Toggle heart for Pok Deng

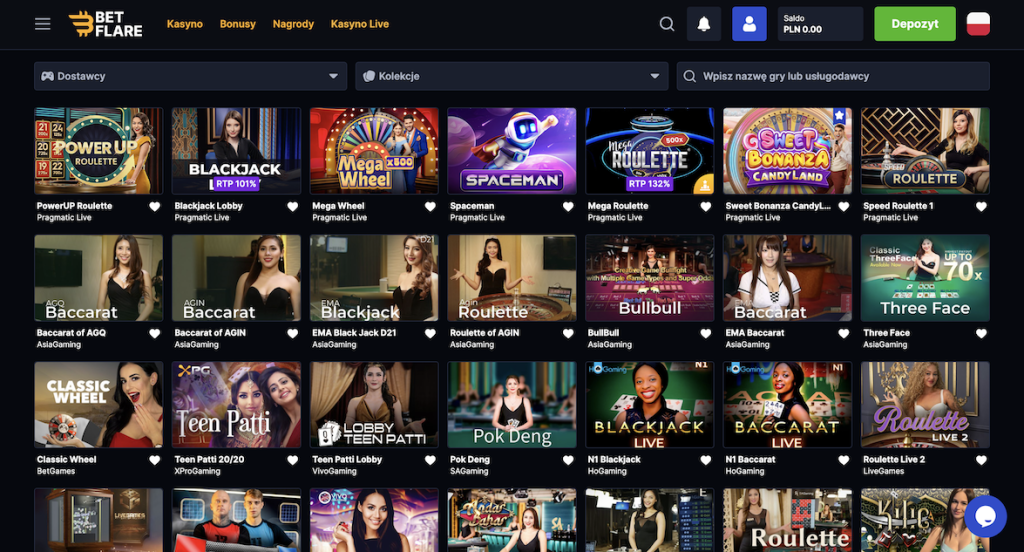(x=568, y=460)
